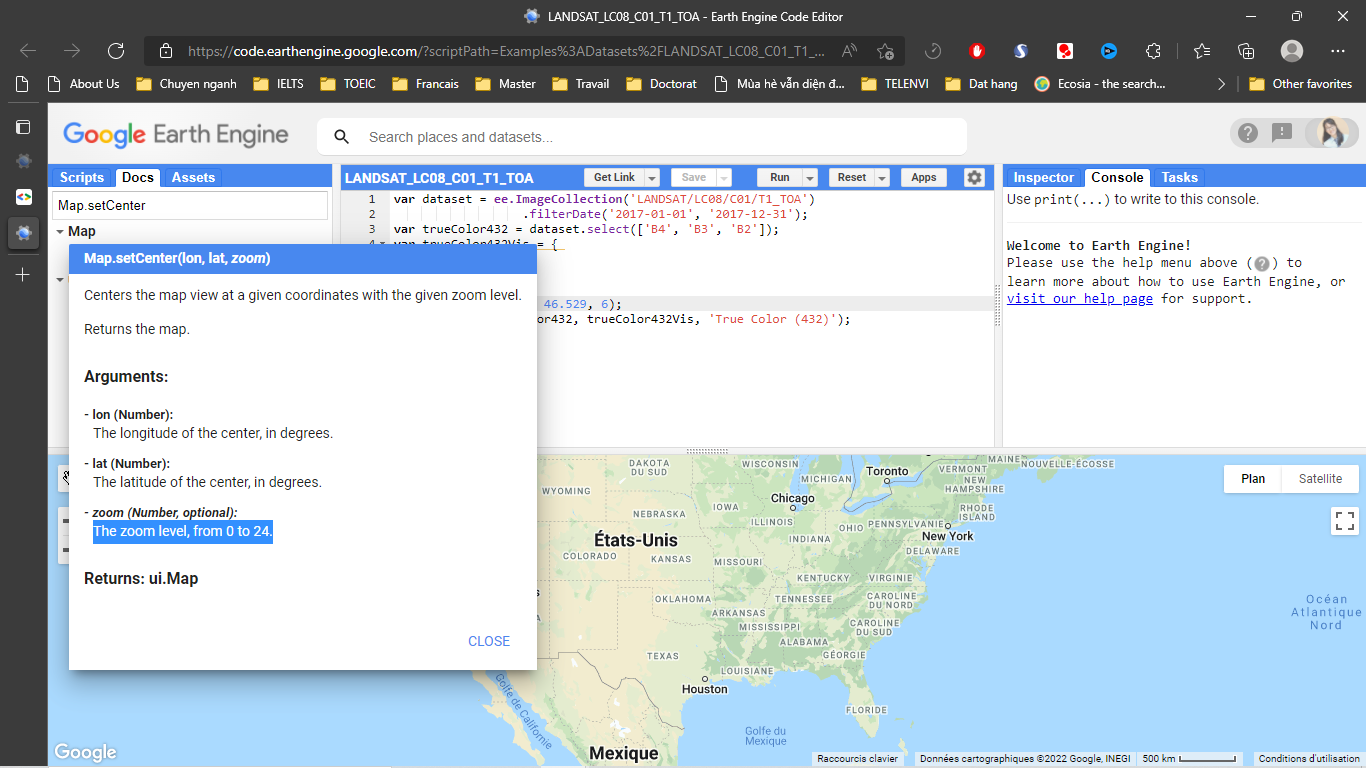This screenshot has height=768, width=1366.
Task: Open the vertical tabs pane icon
Action: [23, 127]
